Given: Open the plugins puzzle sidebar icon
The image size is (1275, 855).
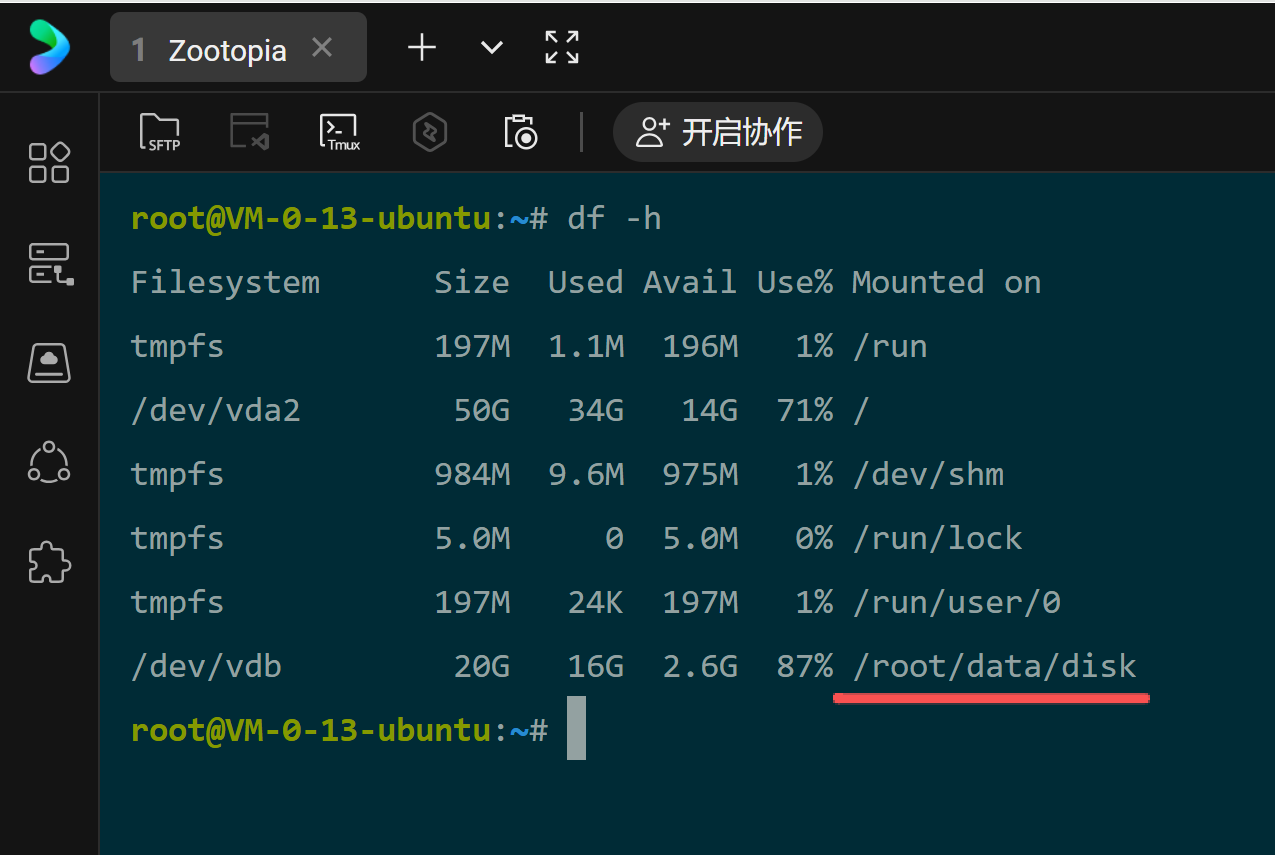Looking at the screenshot, I should point(49,563).
